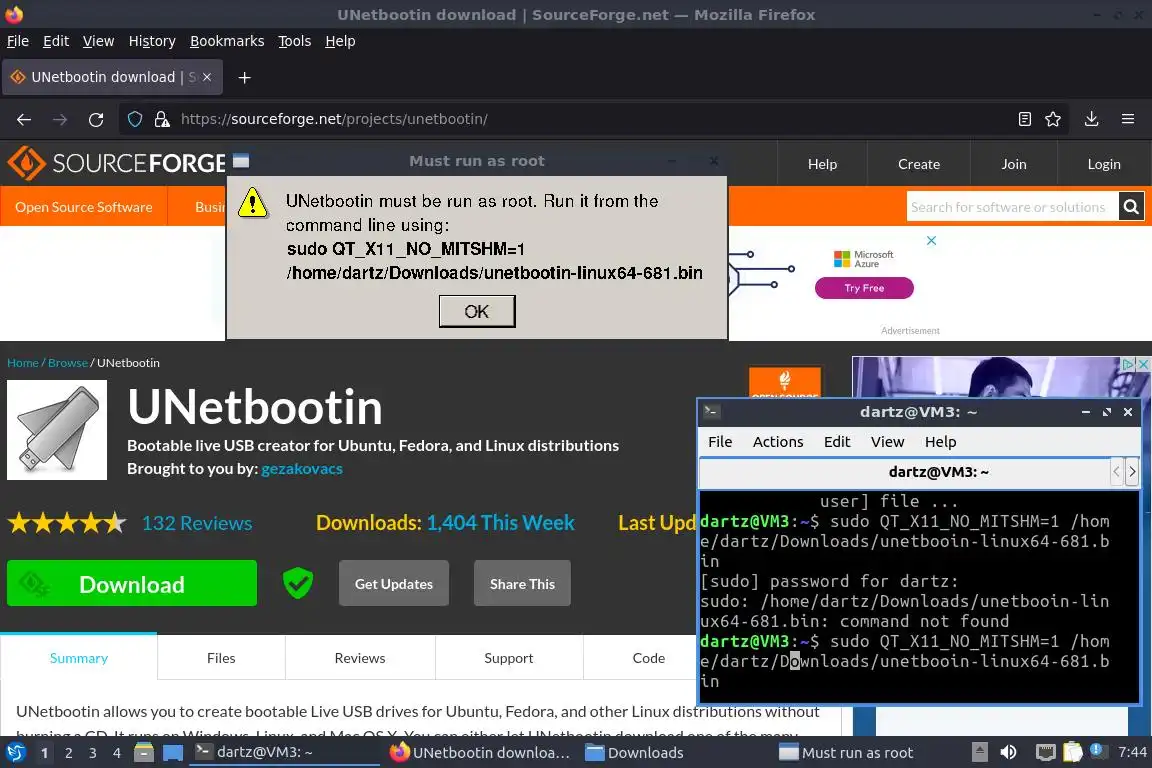The width and height of the screenshot is (1152, 768).
Task: Select the Summary tab
Action: [79, 658]
